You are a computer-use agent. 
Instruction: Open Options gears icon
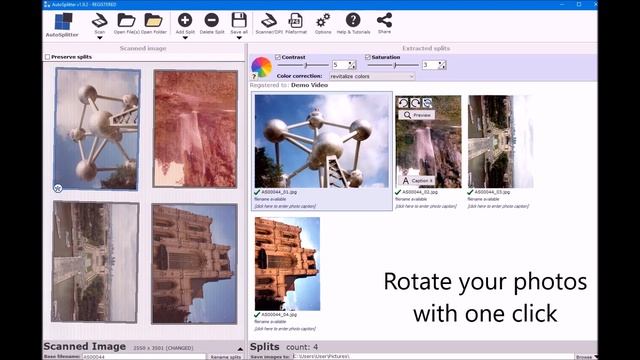point(323,20)
